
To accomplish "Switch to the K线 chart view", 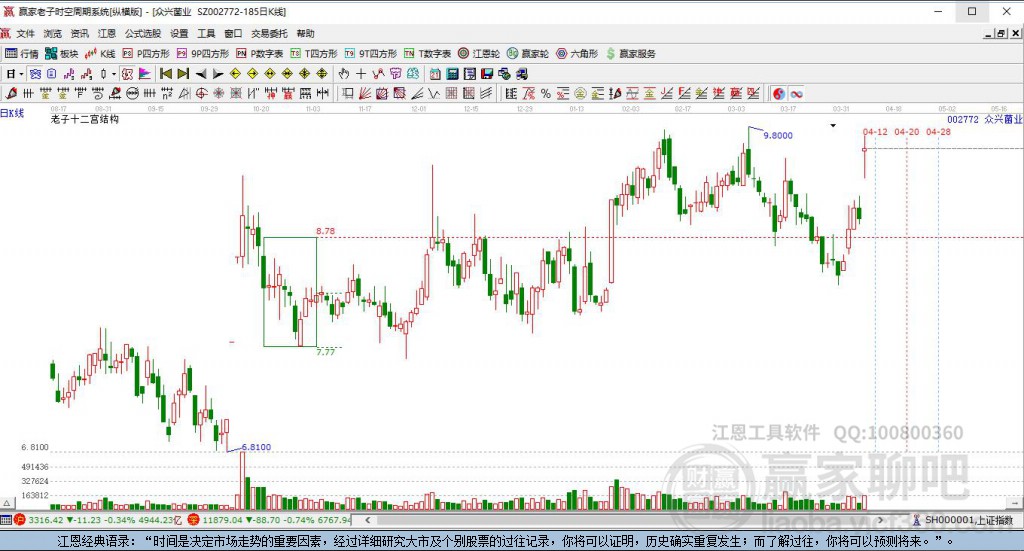I will coord(100,54).
